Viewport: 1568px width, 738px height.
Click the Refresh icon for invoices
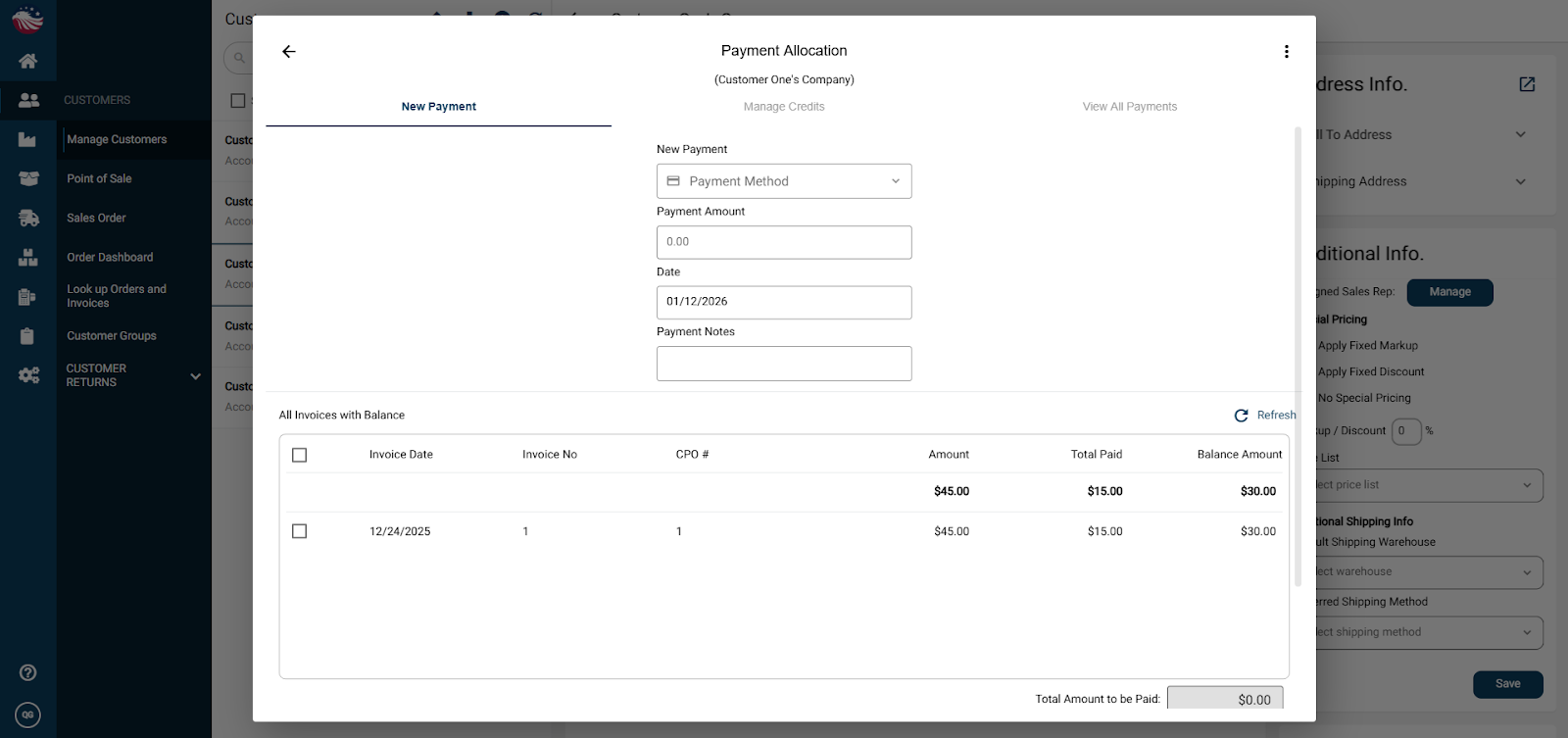click(1242, 416)
